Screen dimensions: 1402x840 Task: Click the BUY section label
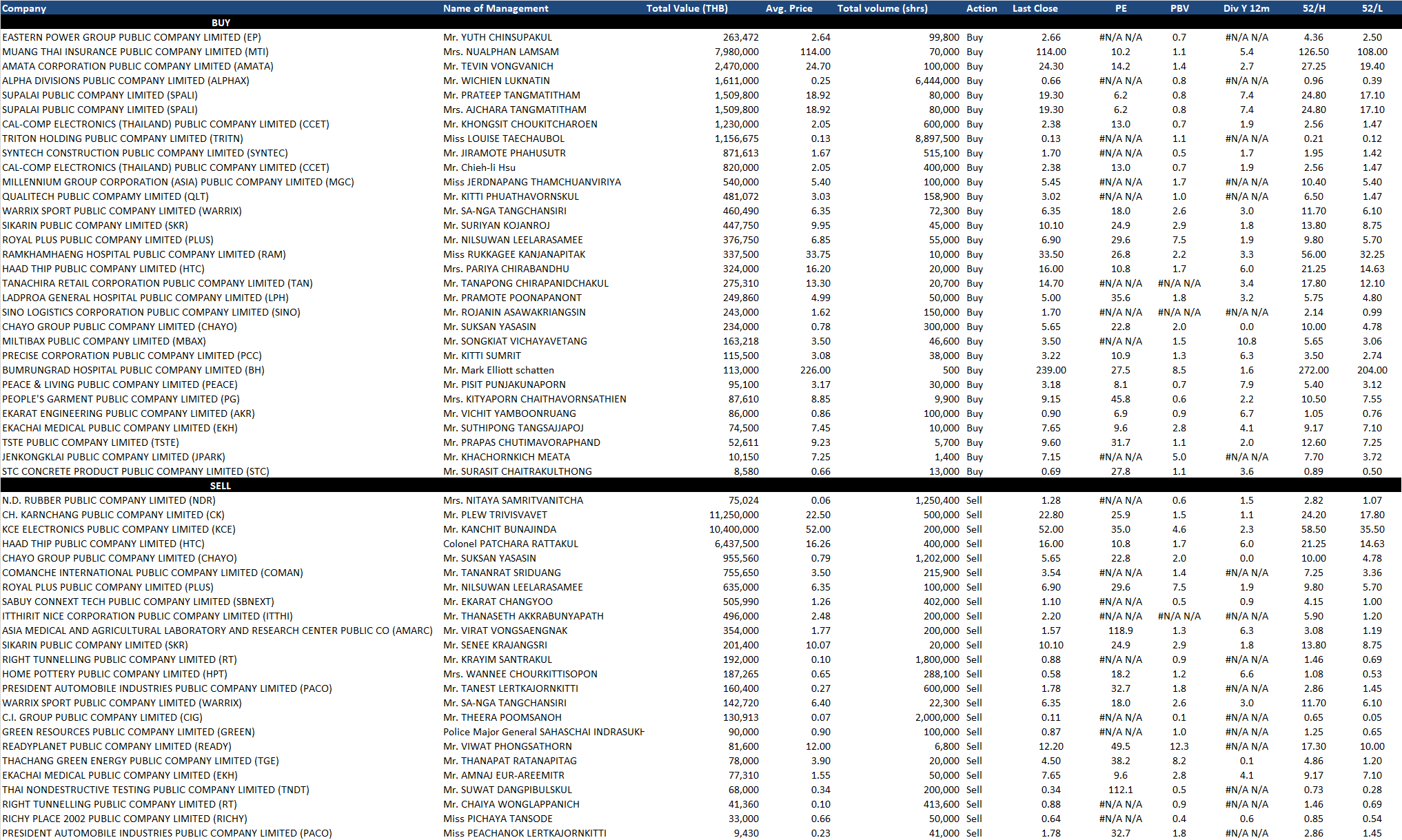(x=221, y=23)
